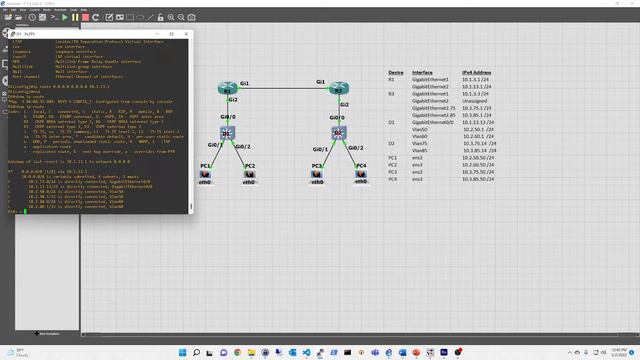Image resolution: width=640 pixels, height=360 pixels.
Task: Click the workspace horizontal scrollbar
Action: [x=359, y=334]
